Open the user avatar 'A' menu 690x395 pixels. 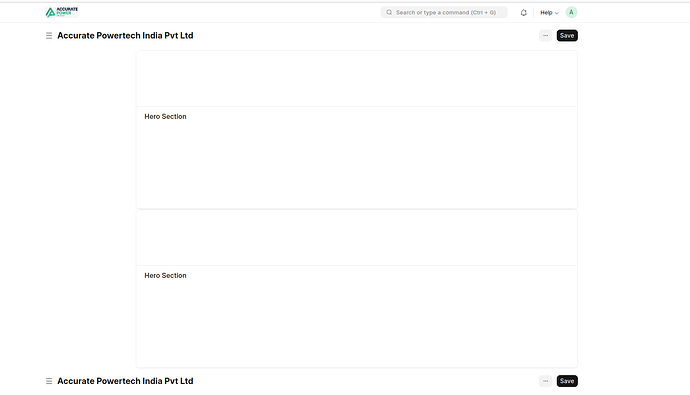(571, 12)
